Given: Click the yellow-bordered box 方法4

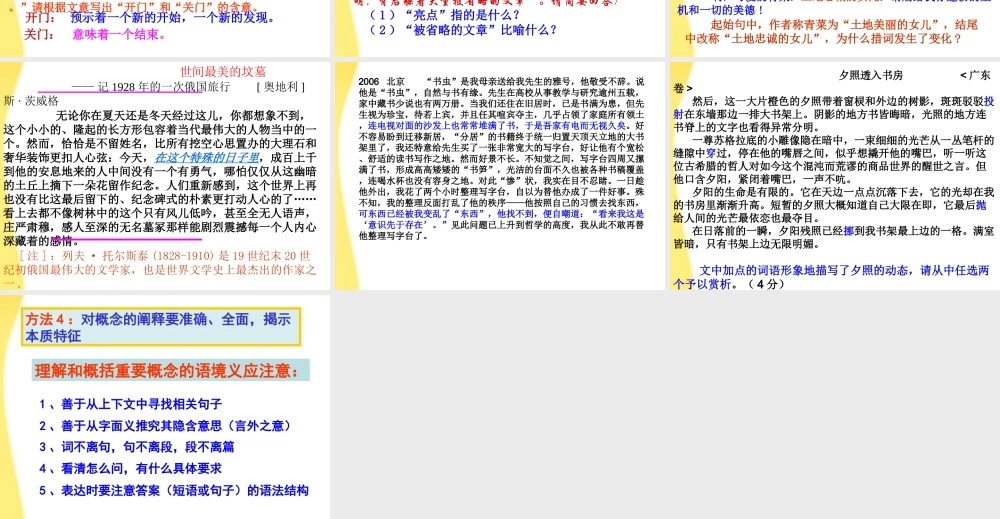Looking at the screenshot, I should click(x=161, y=327).
